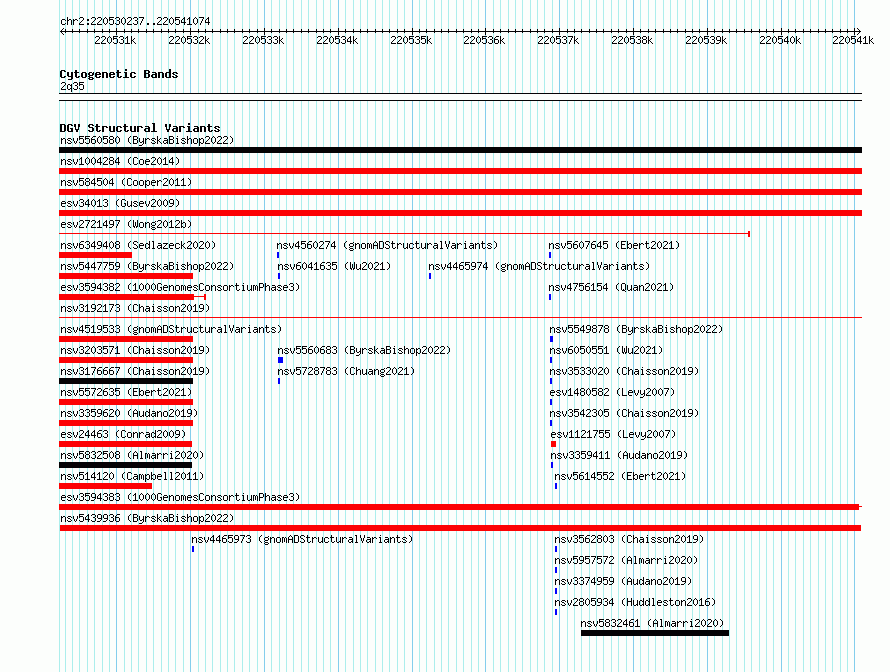
Task: Select nsv5439936 (ByrskaBishop2022) label
Action: (147, 518)
